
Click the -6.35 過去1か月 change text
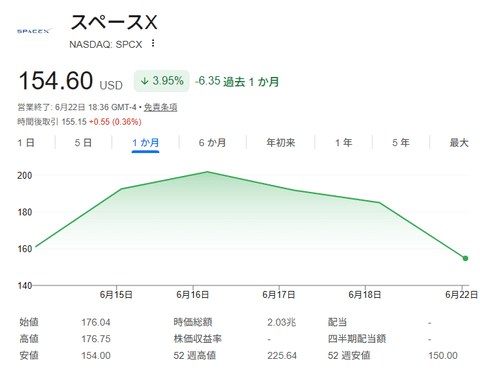[237, 81]
